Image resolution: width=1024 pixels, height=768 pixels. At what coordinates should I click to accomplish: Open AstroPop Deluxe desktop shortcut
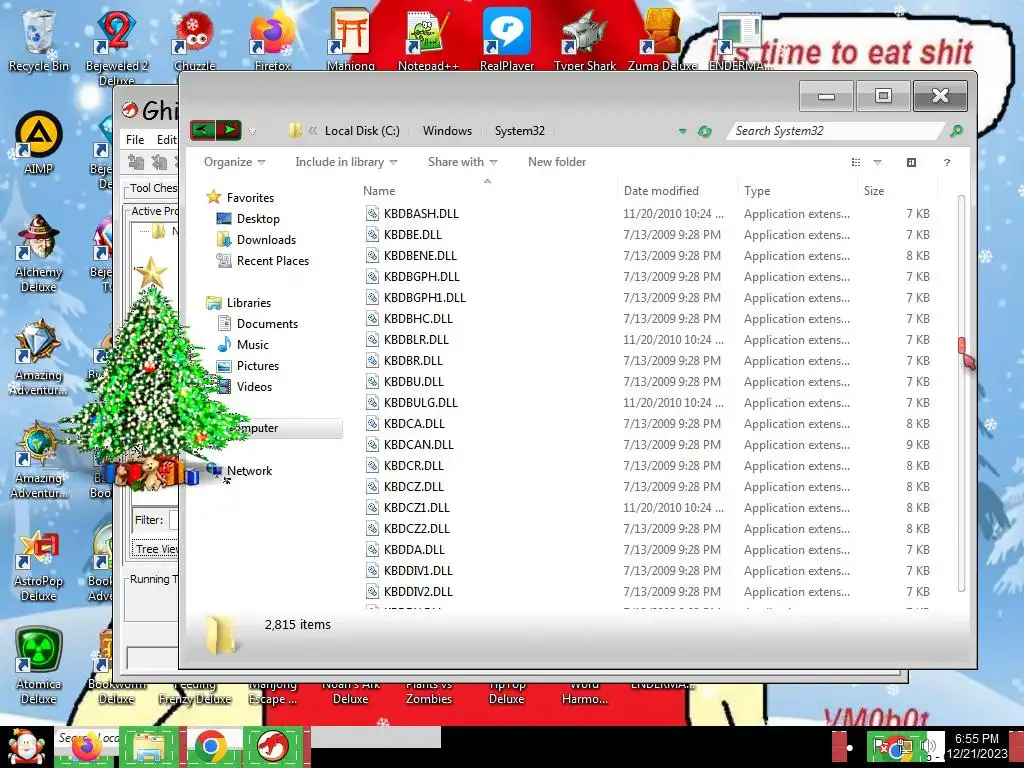(39, 566)
